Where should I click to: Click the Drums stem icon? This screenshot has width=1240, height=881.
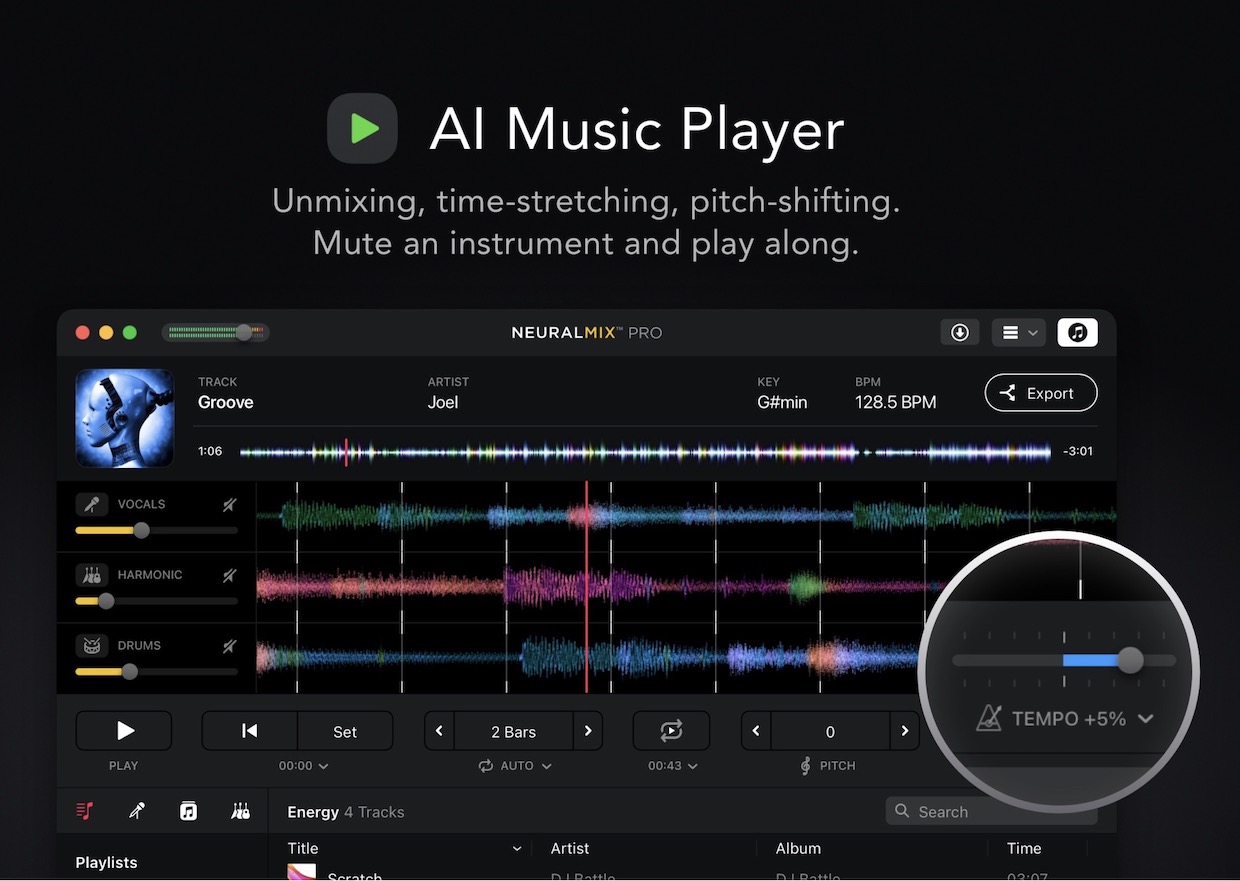point(92,645)
